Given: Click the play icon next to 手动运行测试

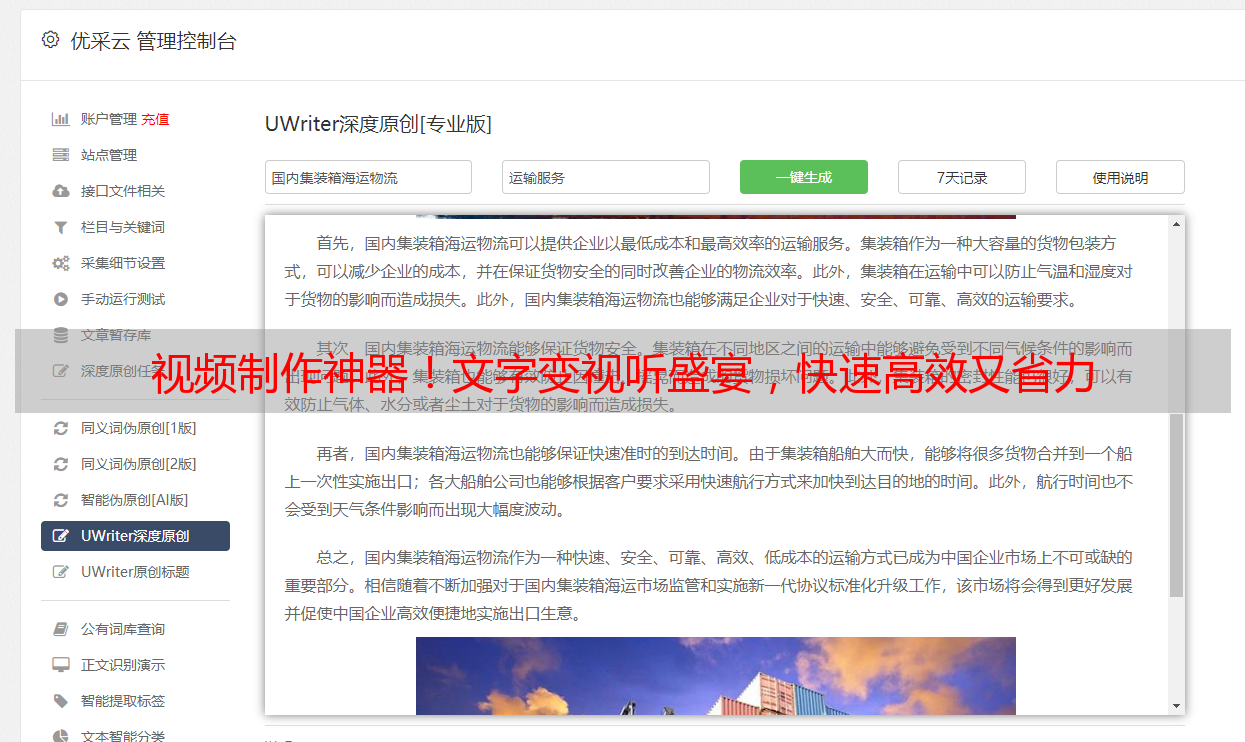Looking at the screenshot, I should [61, 299].
